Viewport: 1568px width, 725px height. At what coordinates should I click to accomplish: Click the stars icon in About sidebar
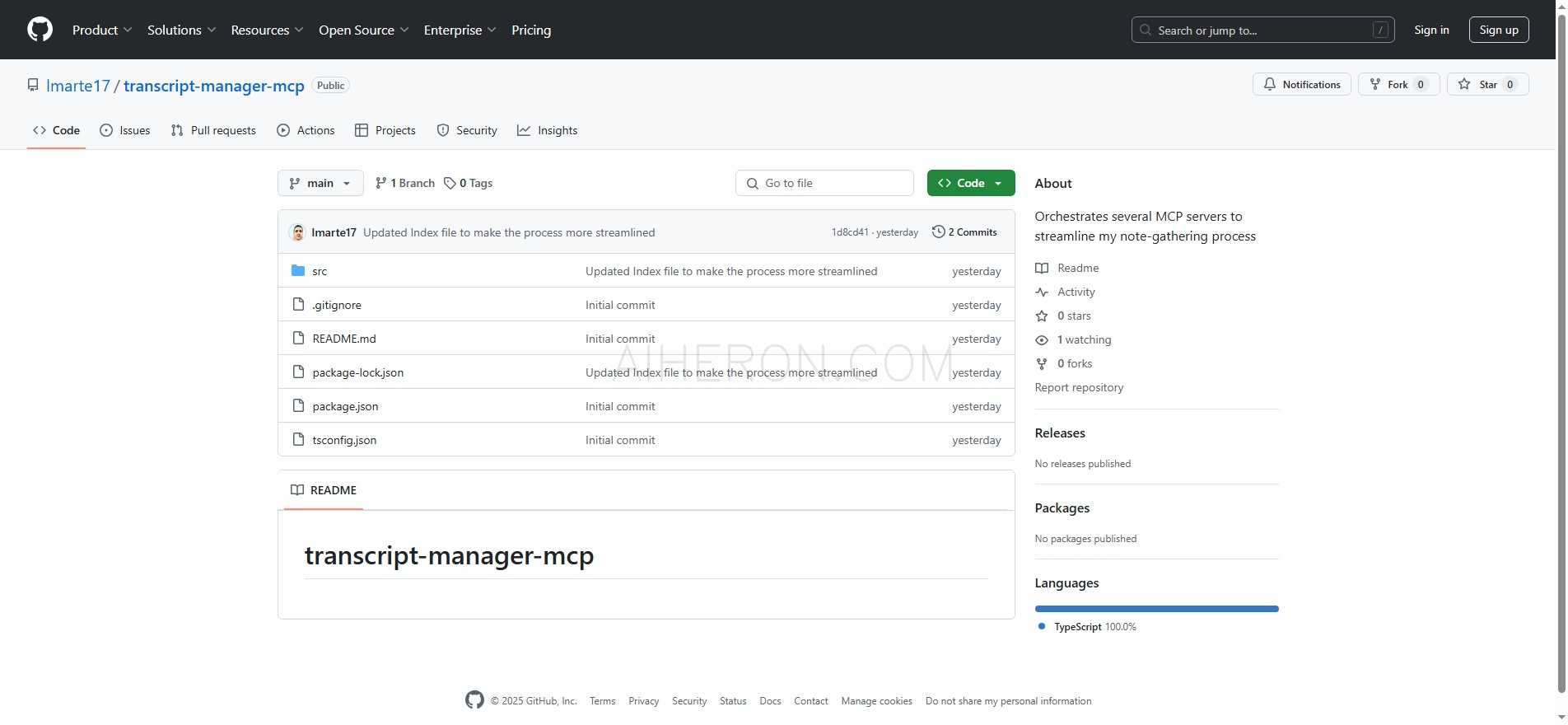coord(1042,316)
